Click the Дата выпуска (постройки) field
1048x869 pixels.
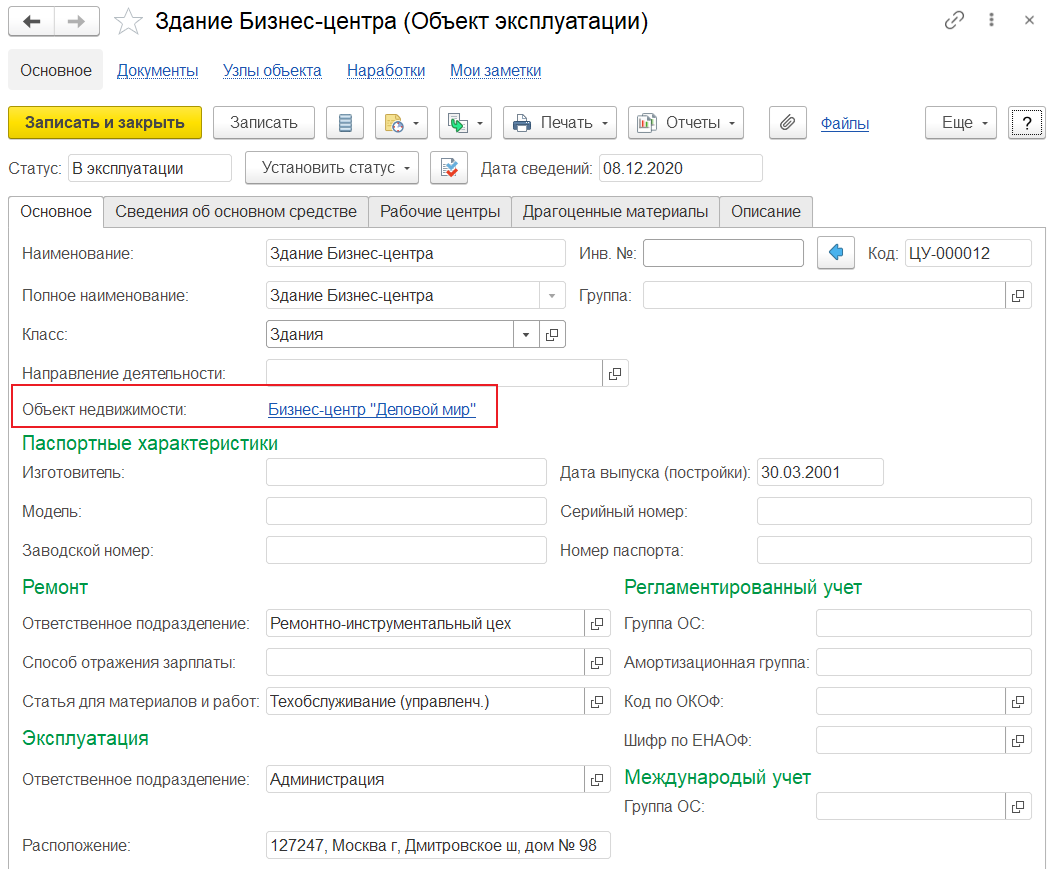click(819, 472)
